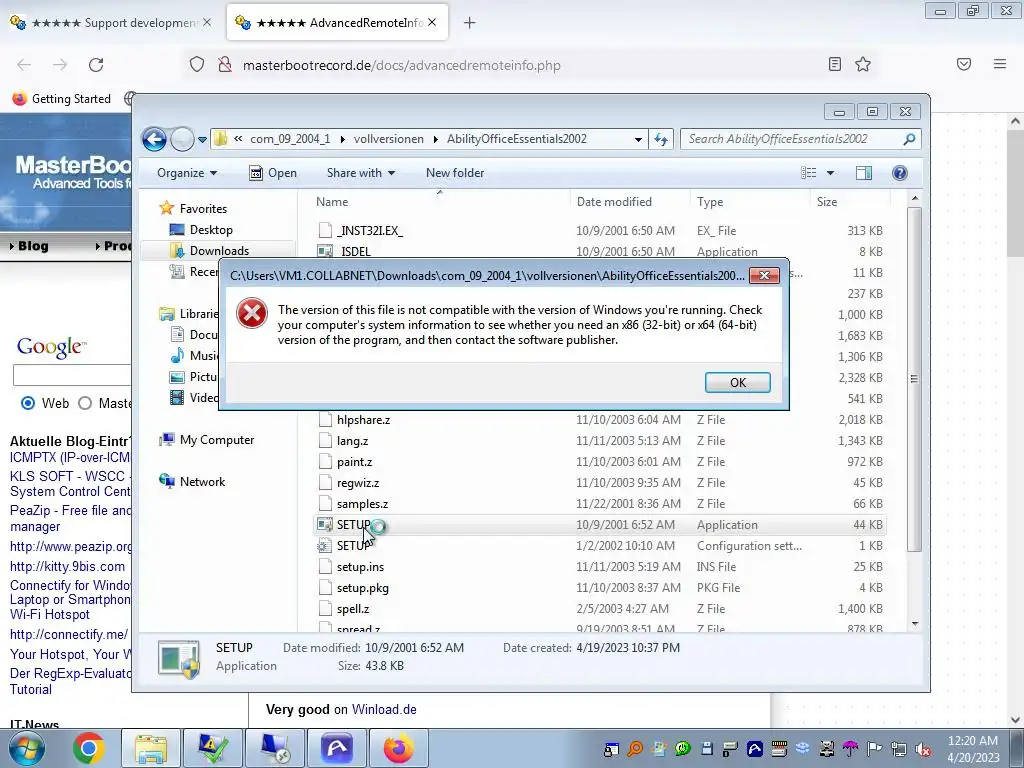Select the hlpshare.z file

(363, 420)
